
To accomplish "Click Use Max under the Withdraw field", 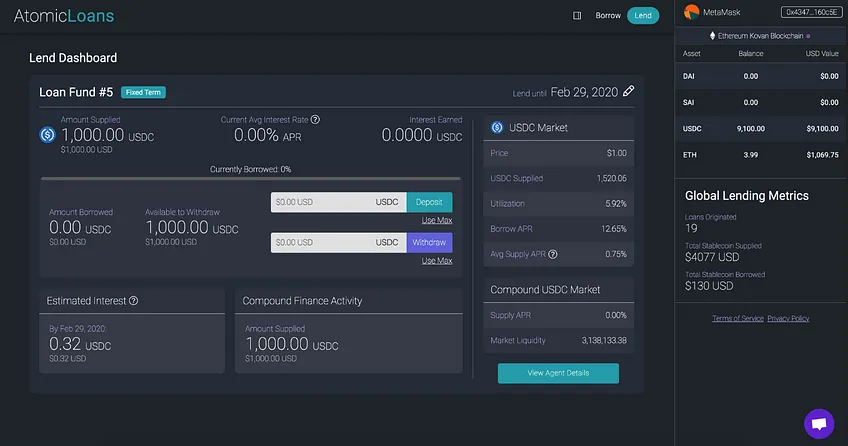I will [437, 261].
